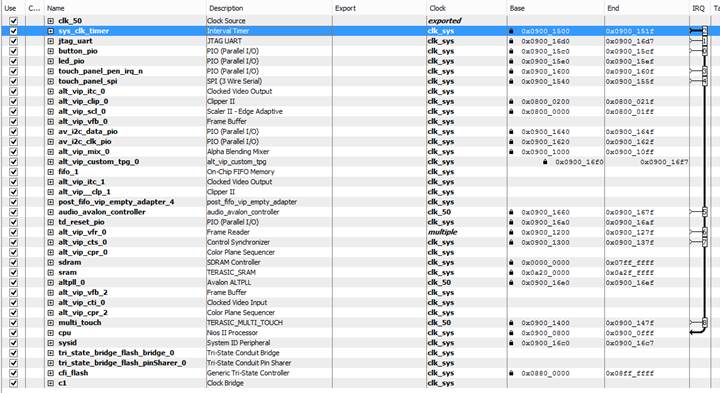The width and height of the screenshot is (720, 393).
Task: Expand the fifo_1 component
Action: point(51,172)
